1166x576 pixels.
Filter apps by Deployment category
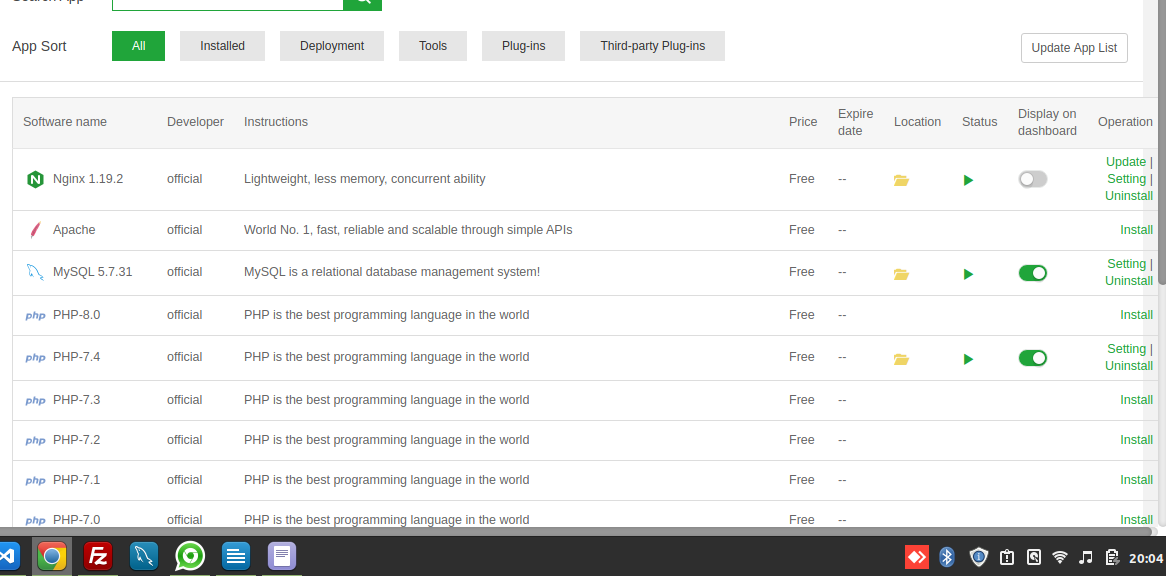(332, 46)
